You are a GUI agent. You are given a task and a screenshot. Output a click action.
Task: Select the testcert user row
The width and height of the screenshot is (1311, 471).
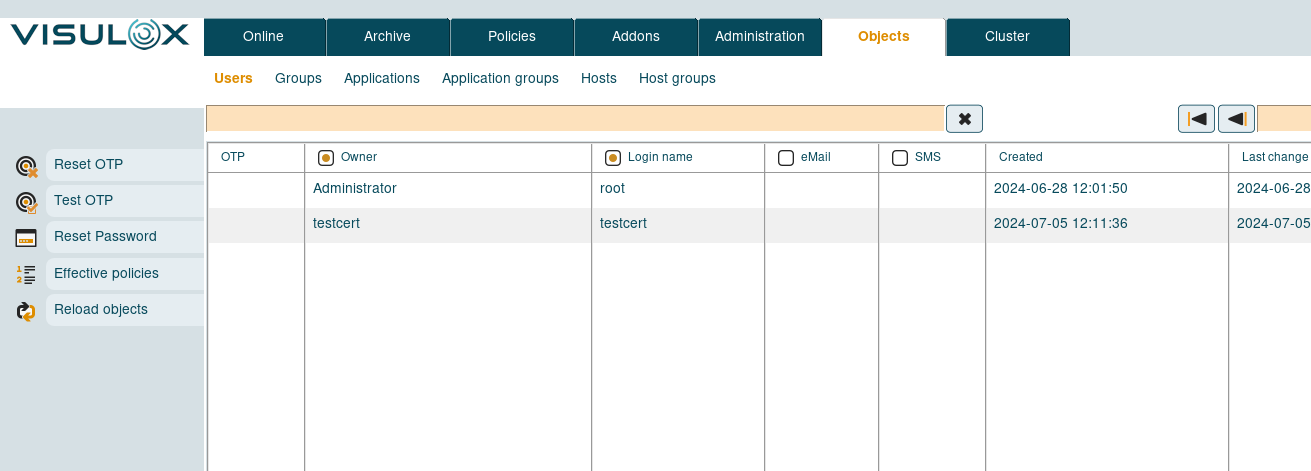336,224
